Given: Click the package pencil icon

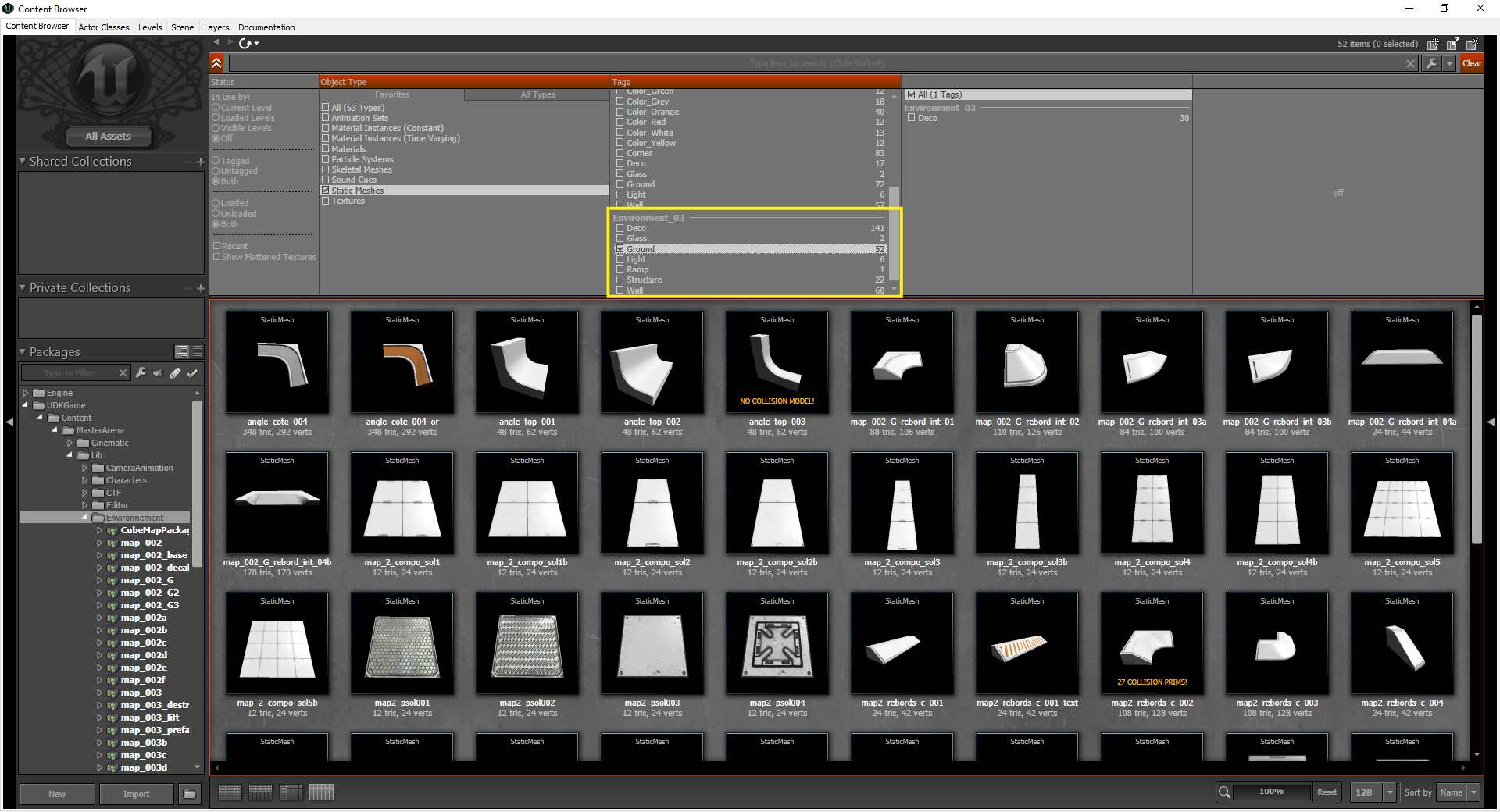Looking at the screenshot, I should point(175,373).
